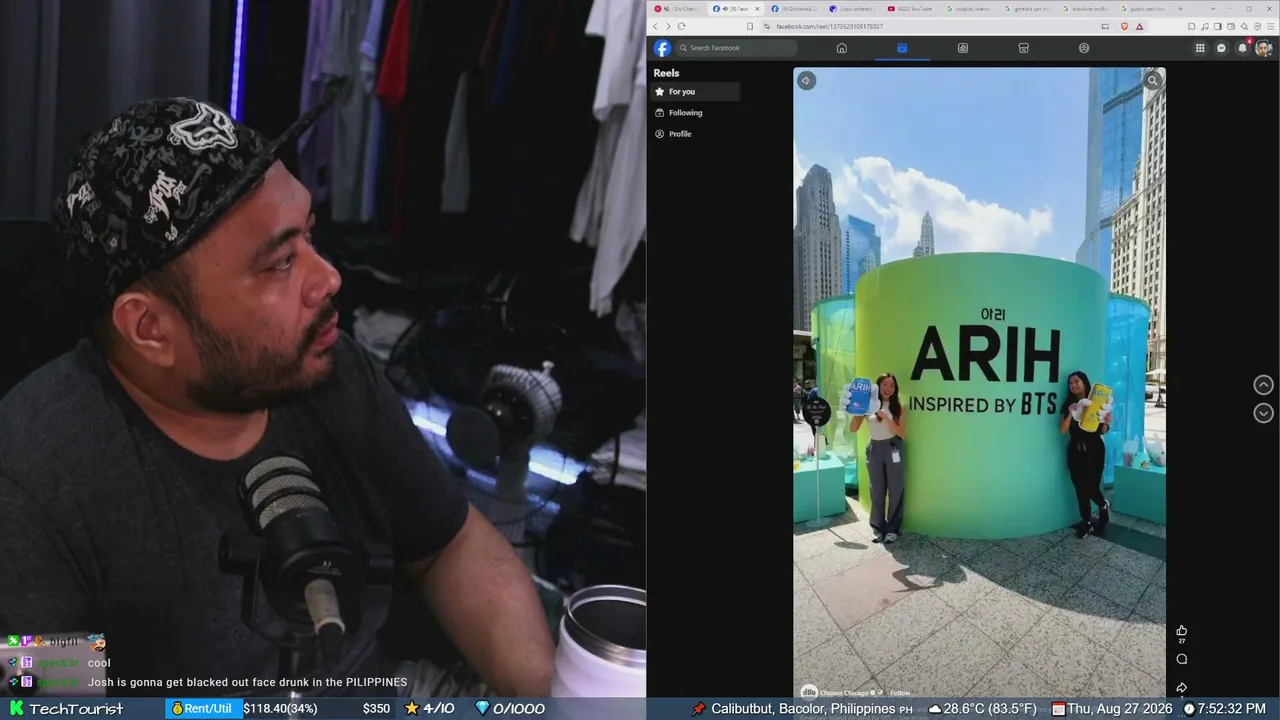Click the search magnifier on the reel
The image size is (1280, 720).
pos(1153,80)
